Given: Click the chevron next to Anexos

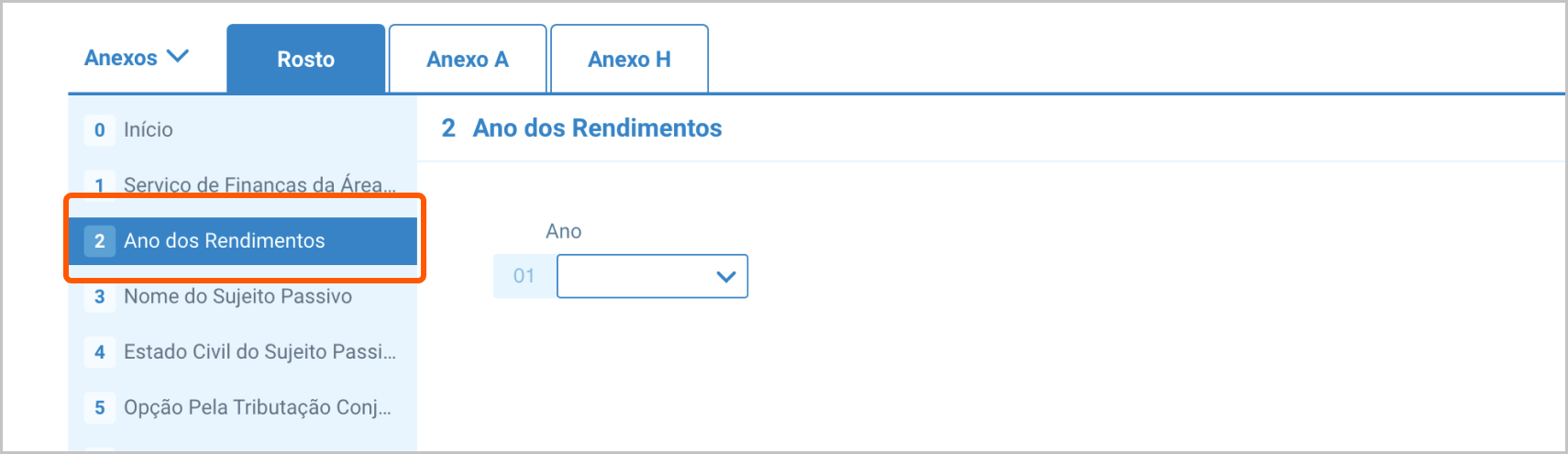Looking at the screenshot, I should pos(178,57).
